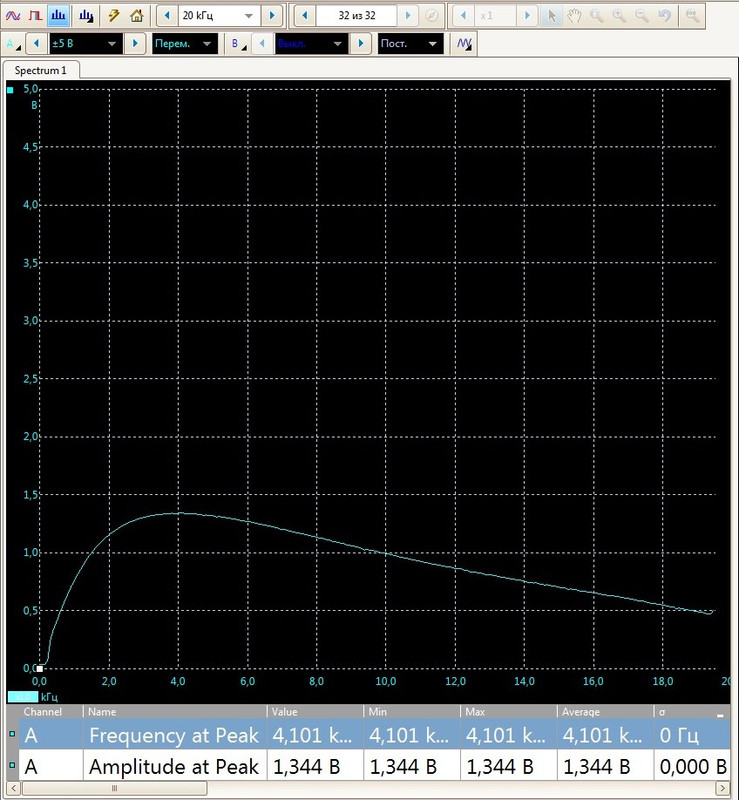Open the ±5 В range dropdown

pyautogui.click(x=86, y=43)
